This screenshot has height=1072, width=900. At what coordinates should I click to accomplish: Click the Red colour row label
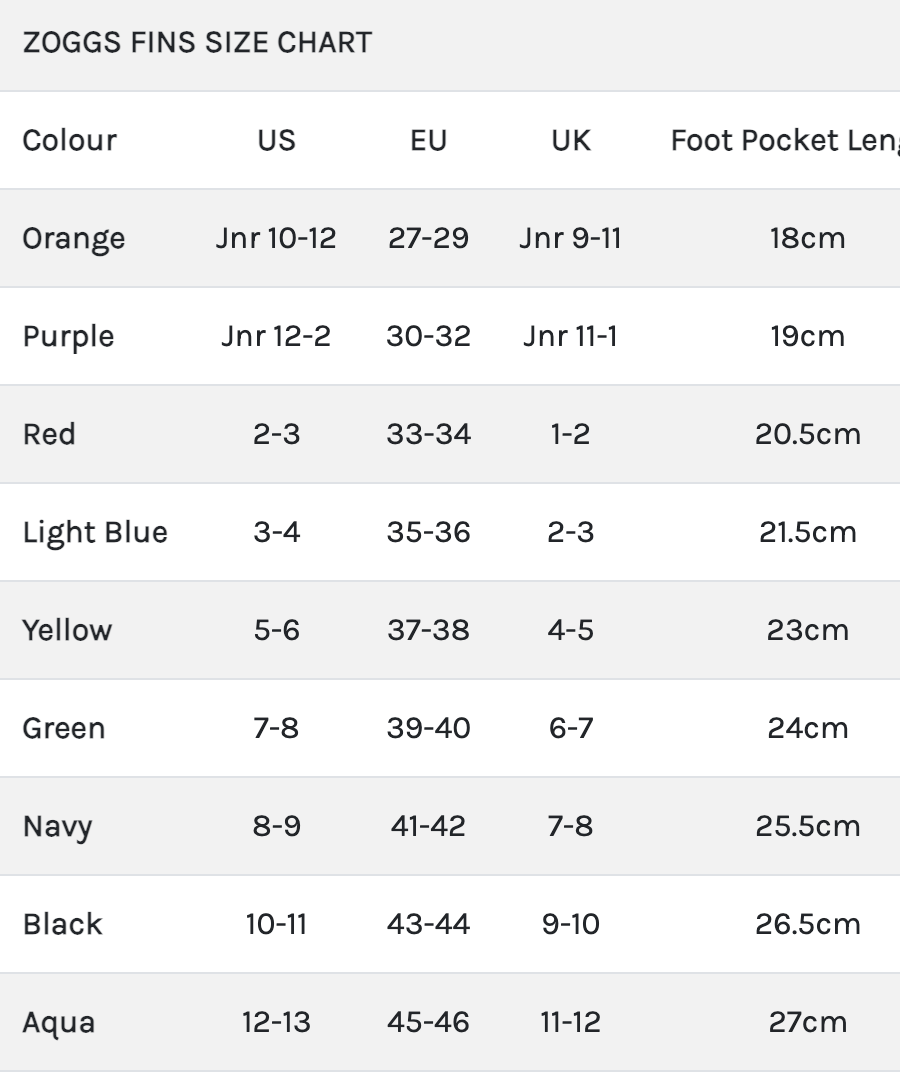coord(49,434)
